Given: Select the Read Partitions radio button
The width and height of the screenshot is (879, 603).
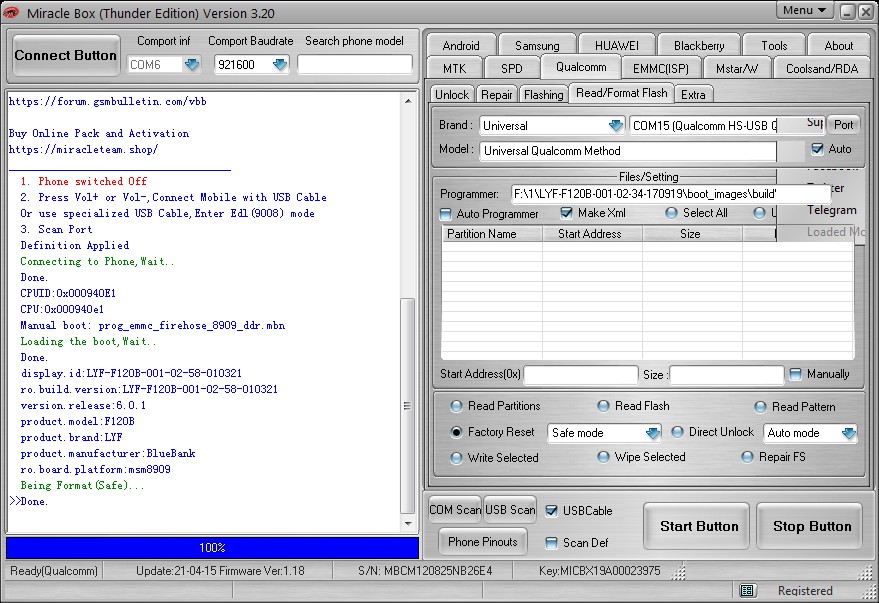Looking at the screenshot, I should tap(457, 406).
